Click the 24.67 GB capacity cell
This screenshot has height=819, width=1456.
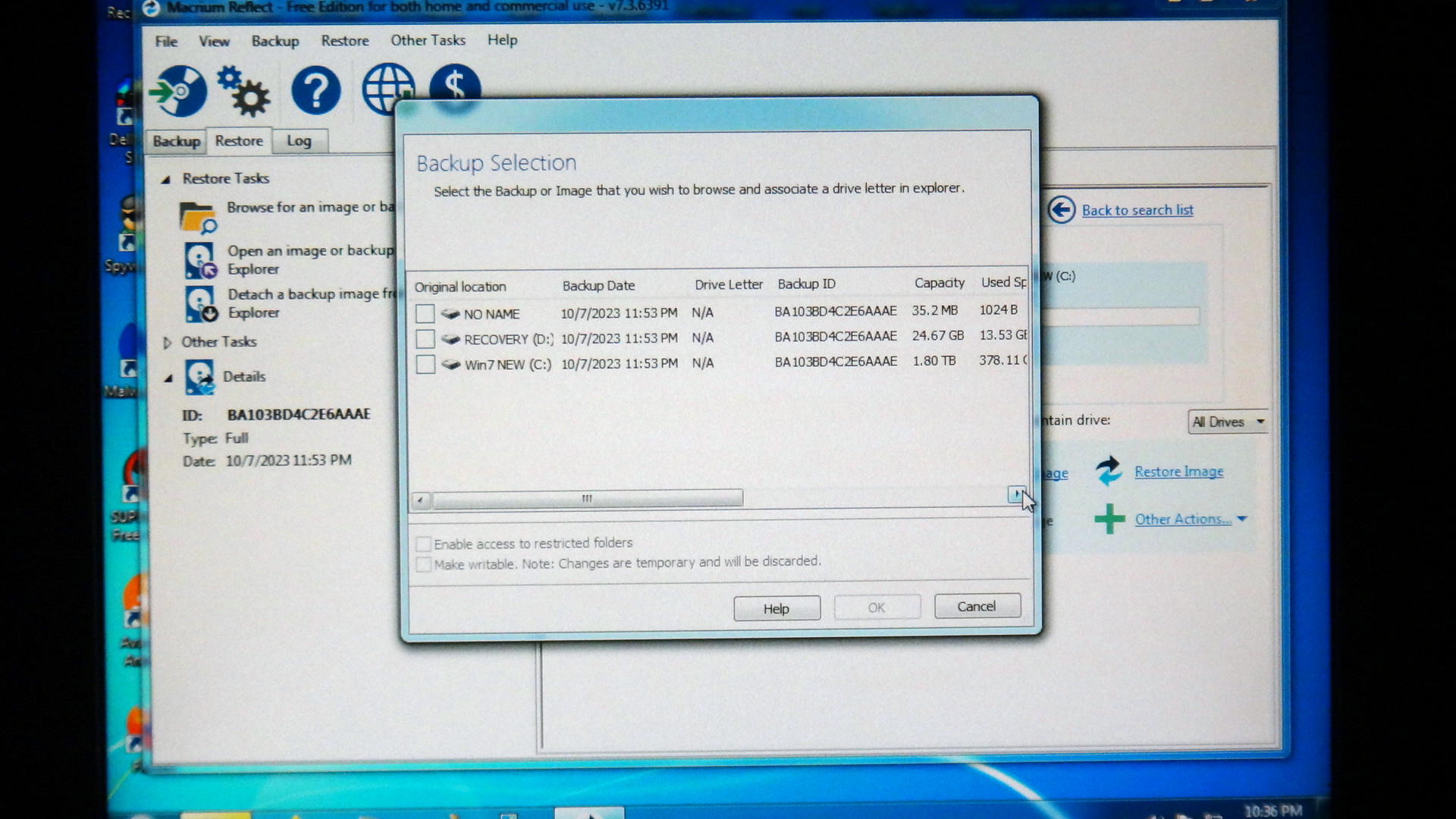pos(938,335)
